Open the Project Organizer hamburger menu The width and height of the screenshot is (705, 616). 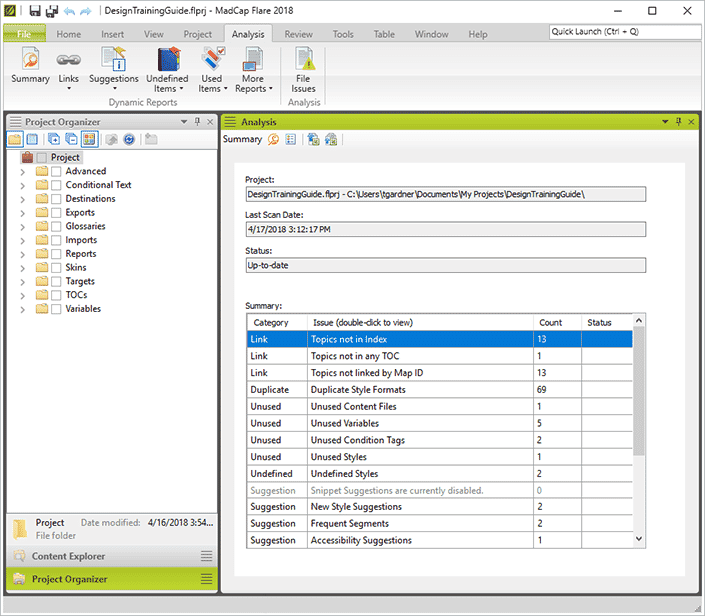coord(15,121)
